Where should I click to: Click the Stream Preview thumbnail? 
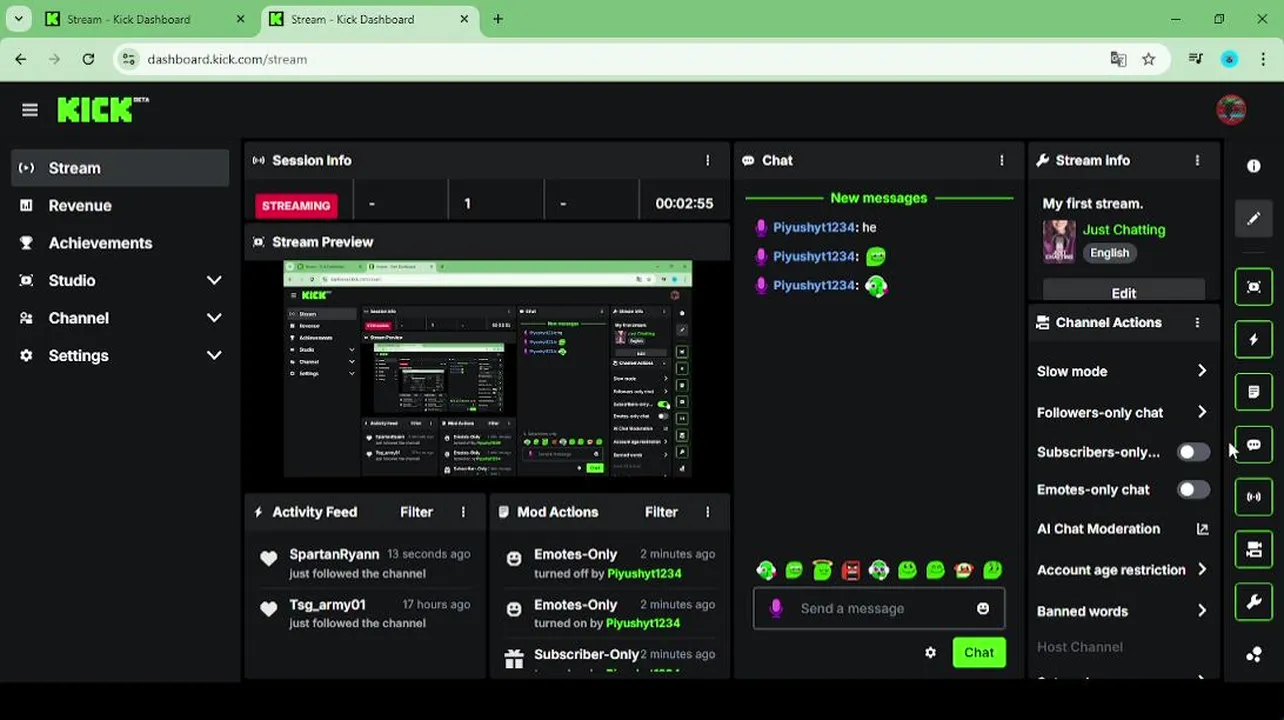point(488,369)
